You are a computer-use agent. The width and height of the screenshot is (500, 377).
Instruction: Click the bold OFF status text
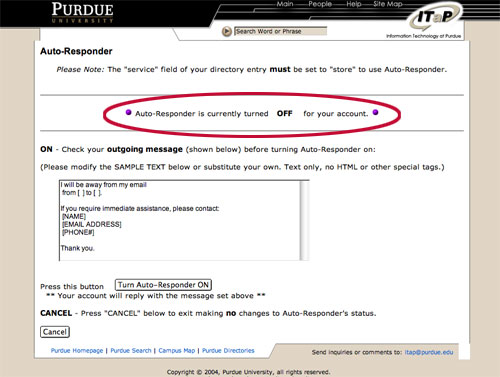tap(285, 114)
